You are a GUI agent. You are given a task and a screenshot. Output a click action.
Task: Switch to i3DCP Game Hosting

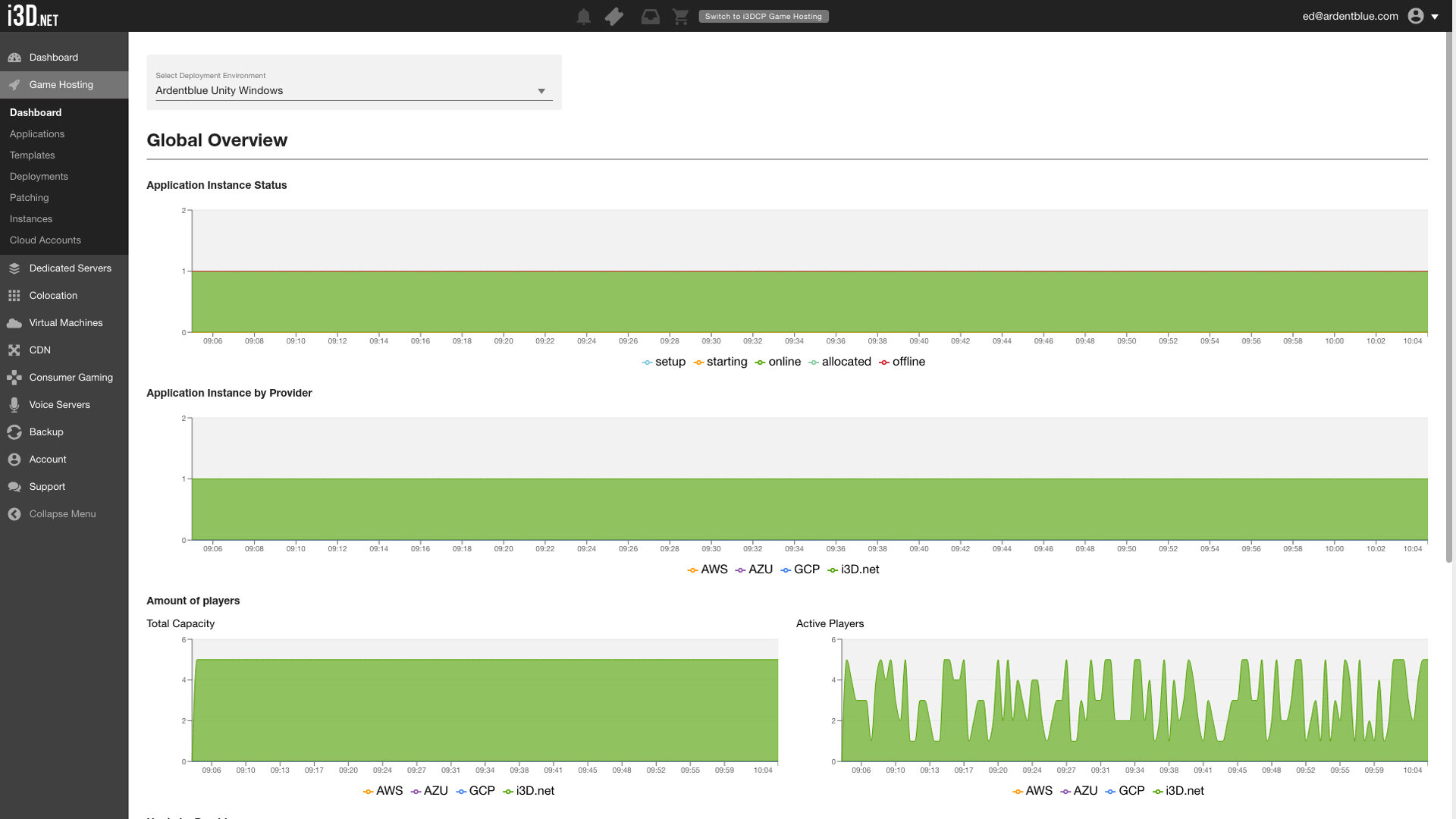763,16
